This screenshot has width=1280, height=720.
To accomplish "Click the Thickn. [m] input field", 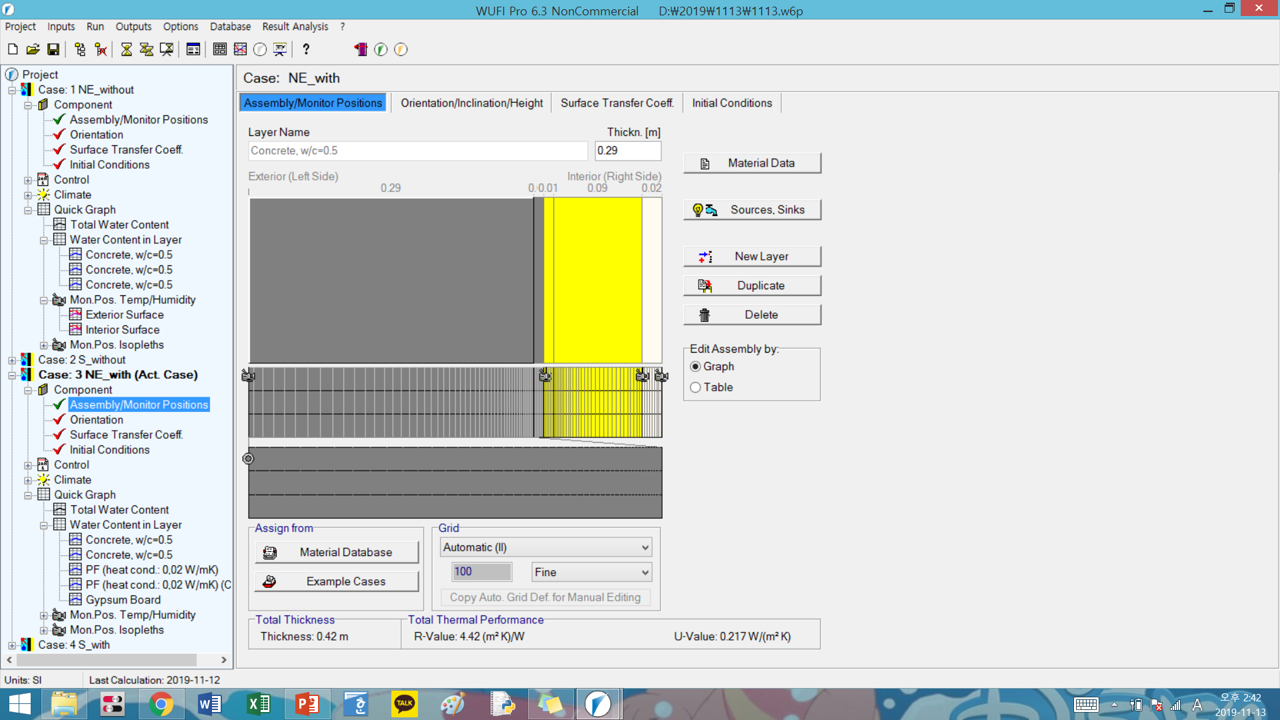I will (x=627, y=151).
